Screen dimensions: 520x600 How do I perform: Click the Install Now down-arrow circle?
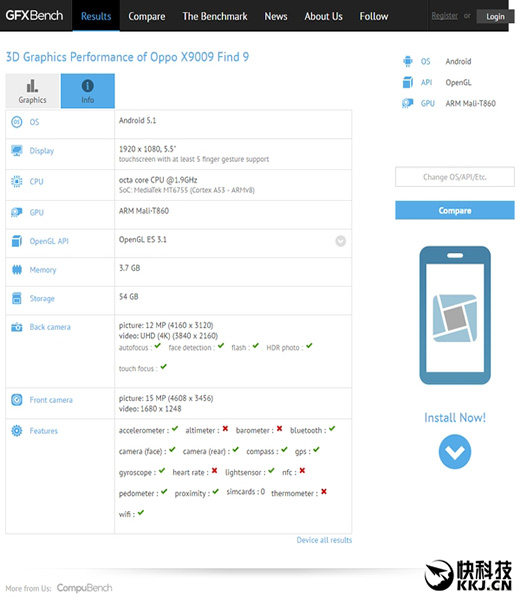455,452
